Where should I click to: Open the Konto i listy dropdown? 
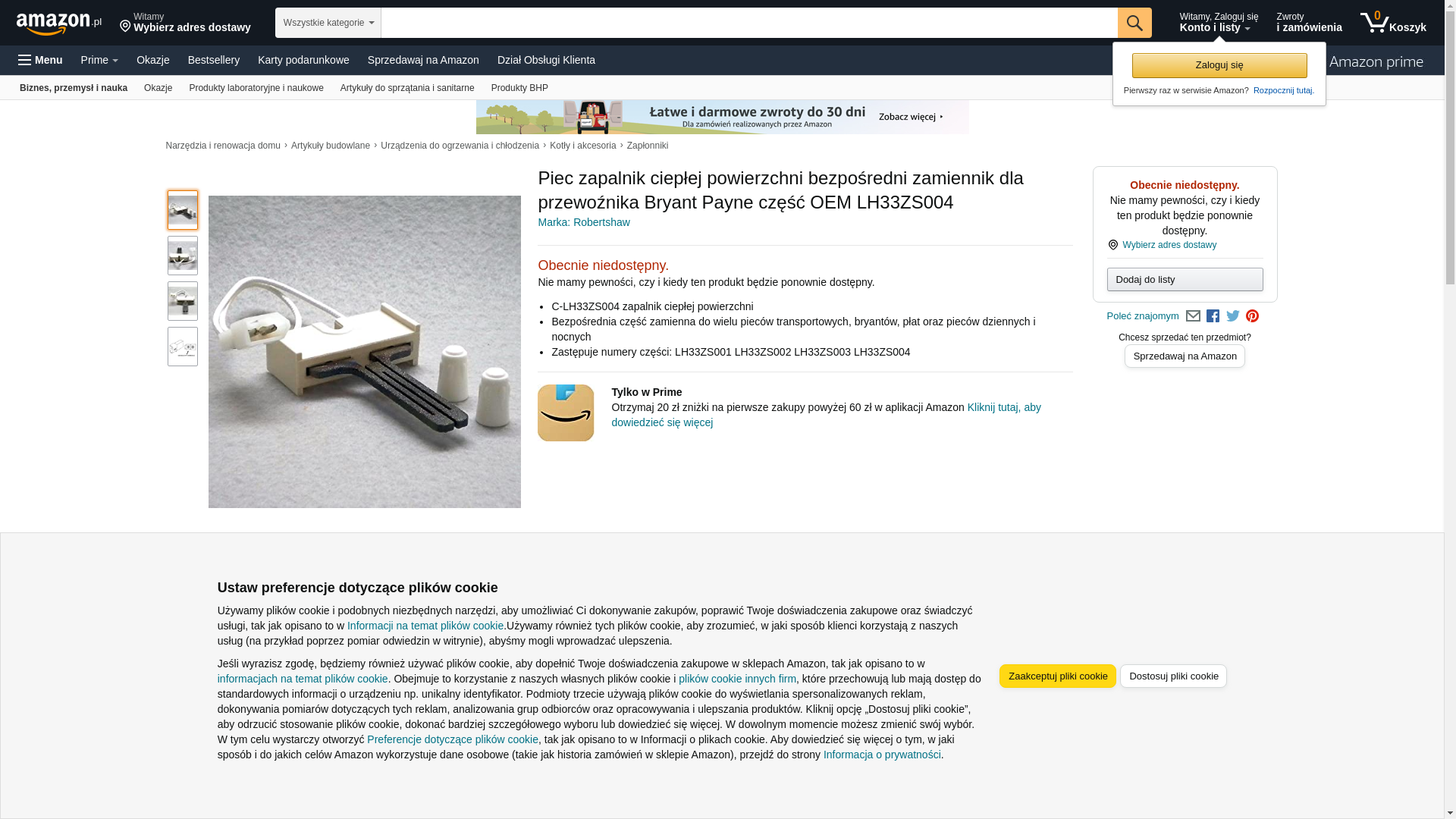1219,23
